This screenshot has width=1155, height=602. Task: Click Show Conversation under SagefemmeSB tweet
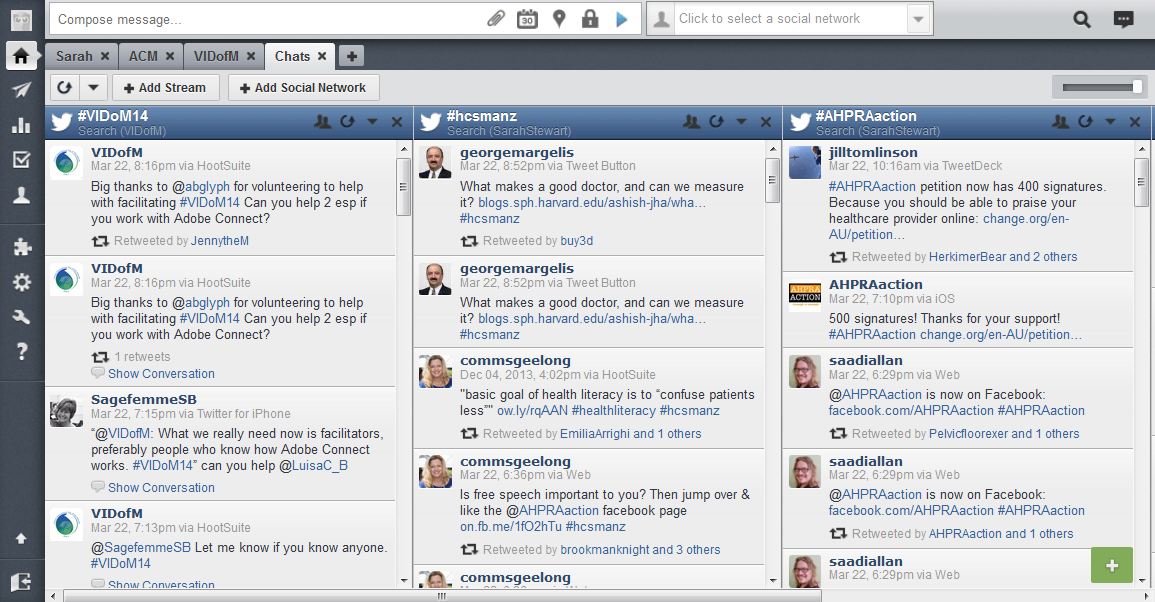coord(161,488)
